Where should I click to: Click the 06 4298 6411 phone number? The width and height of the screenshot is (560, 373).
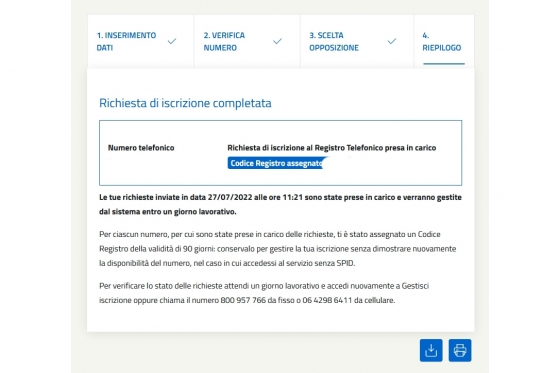click(327, 300)
